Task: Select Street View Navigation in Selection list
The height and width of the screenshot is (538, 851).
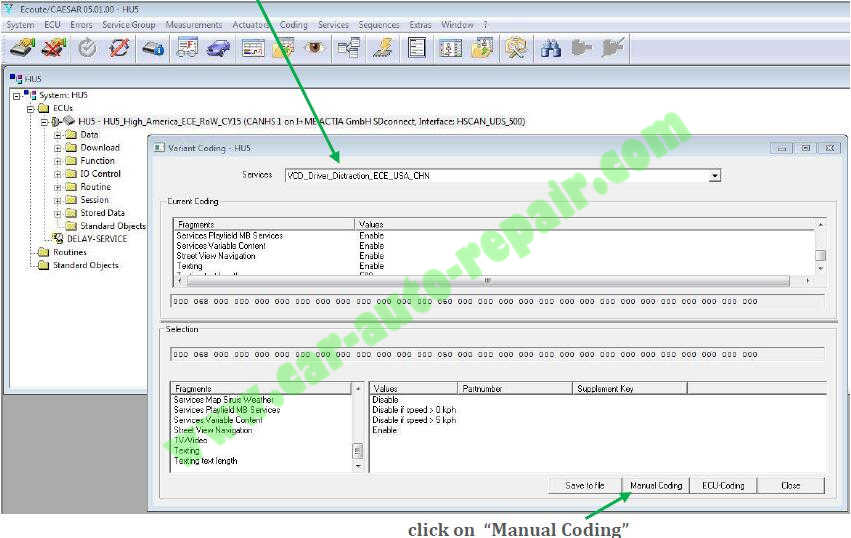Action: [x=213, y=430]
